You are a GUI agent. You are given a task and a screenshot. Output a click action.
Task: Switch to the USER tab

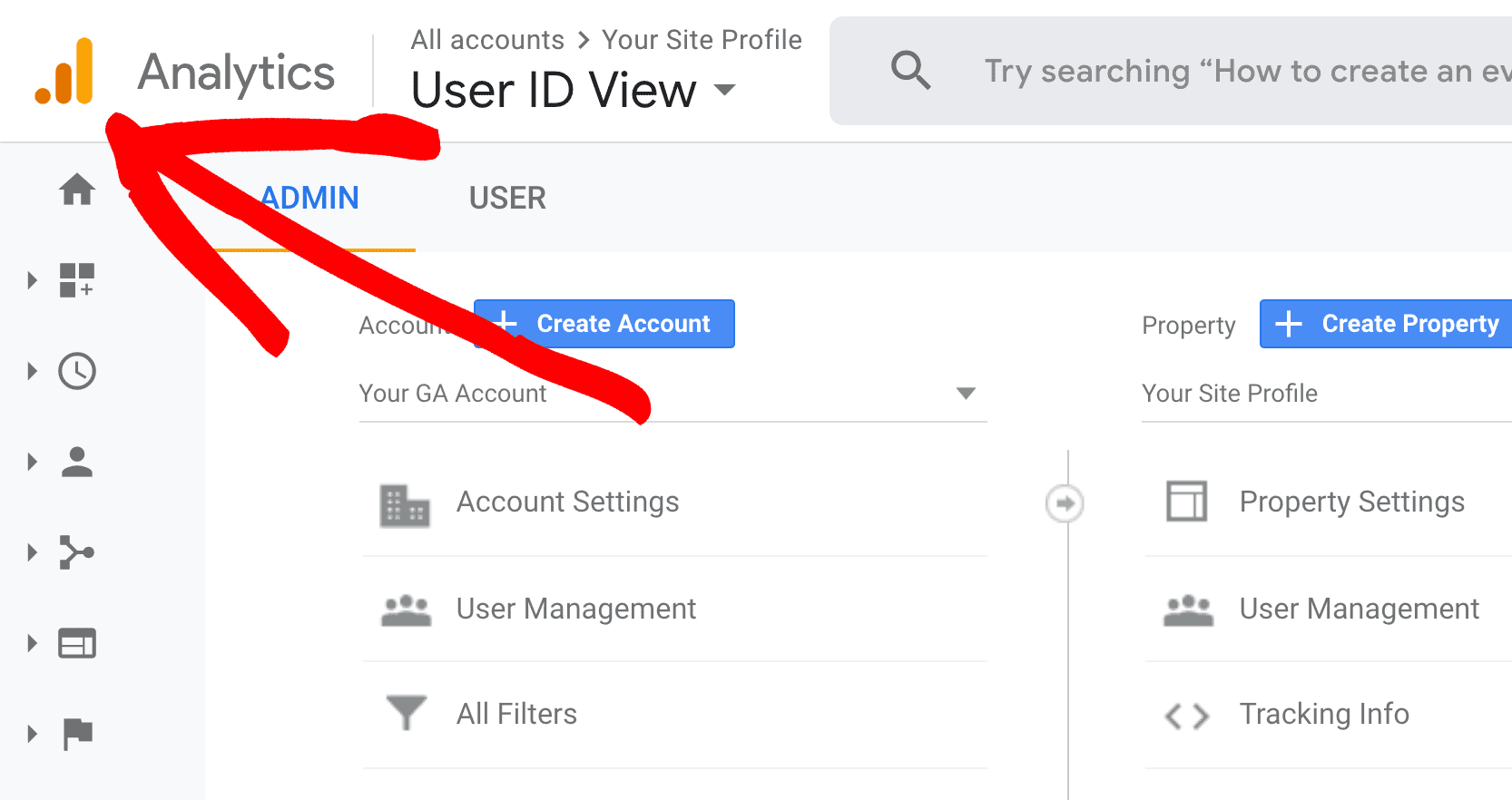[x=507, y=198]
